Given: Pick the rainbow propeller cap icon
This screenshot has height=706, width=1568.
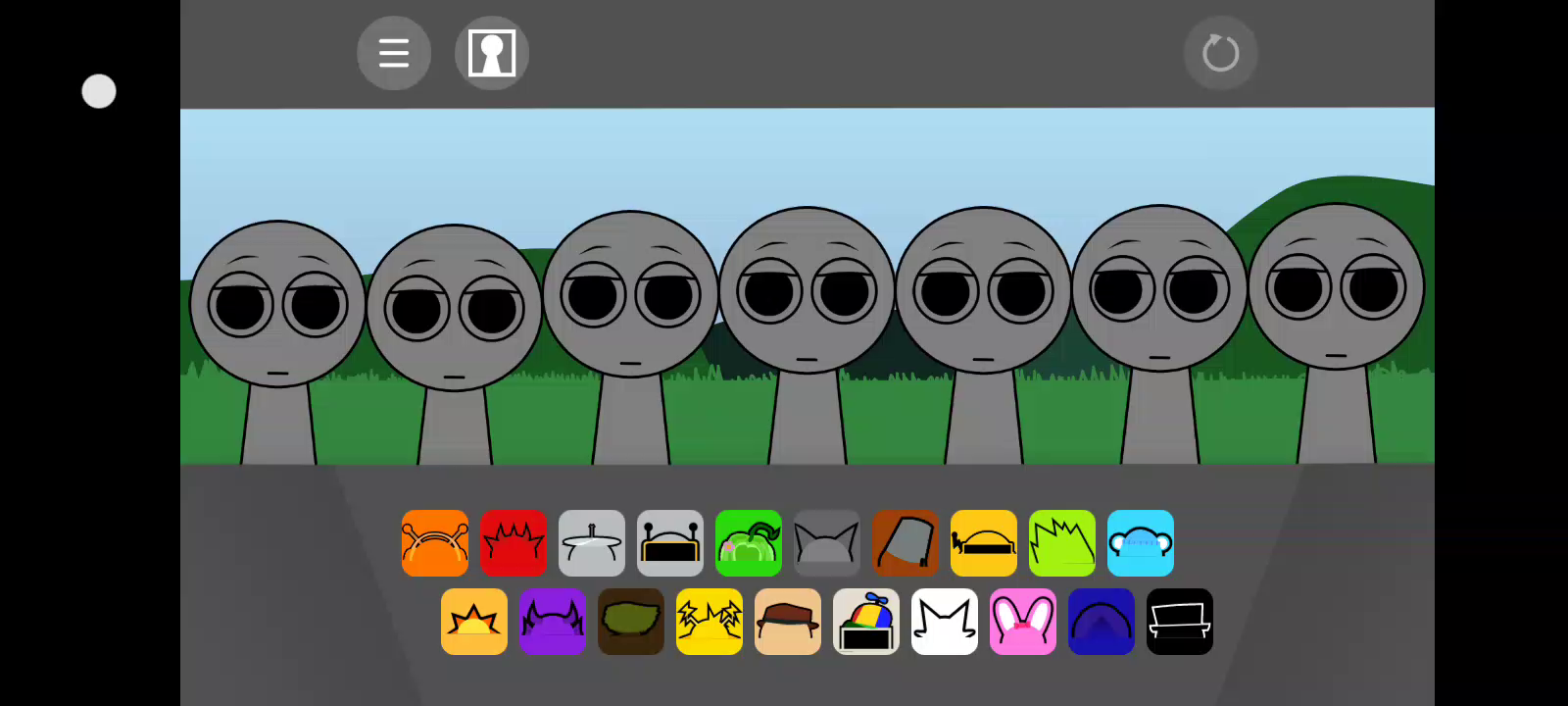Looking at the screenshot, I should pos(866,622).
